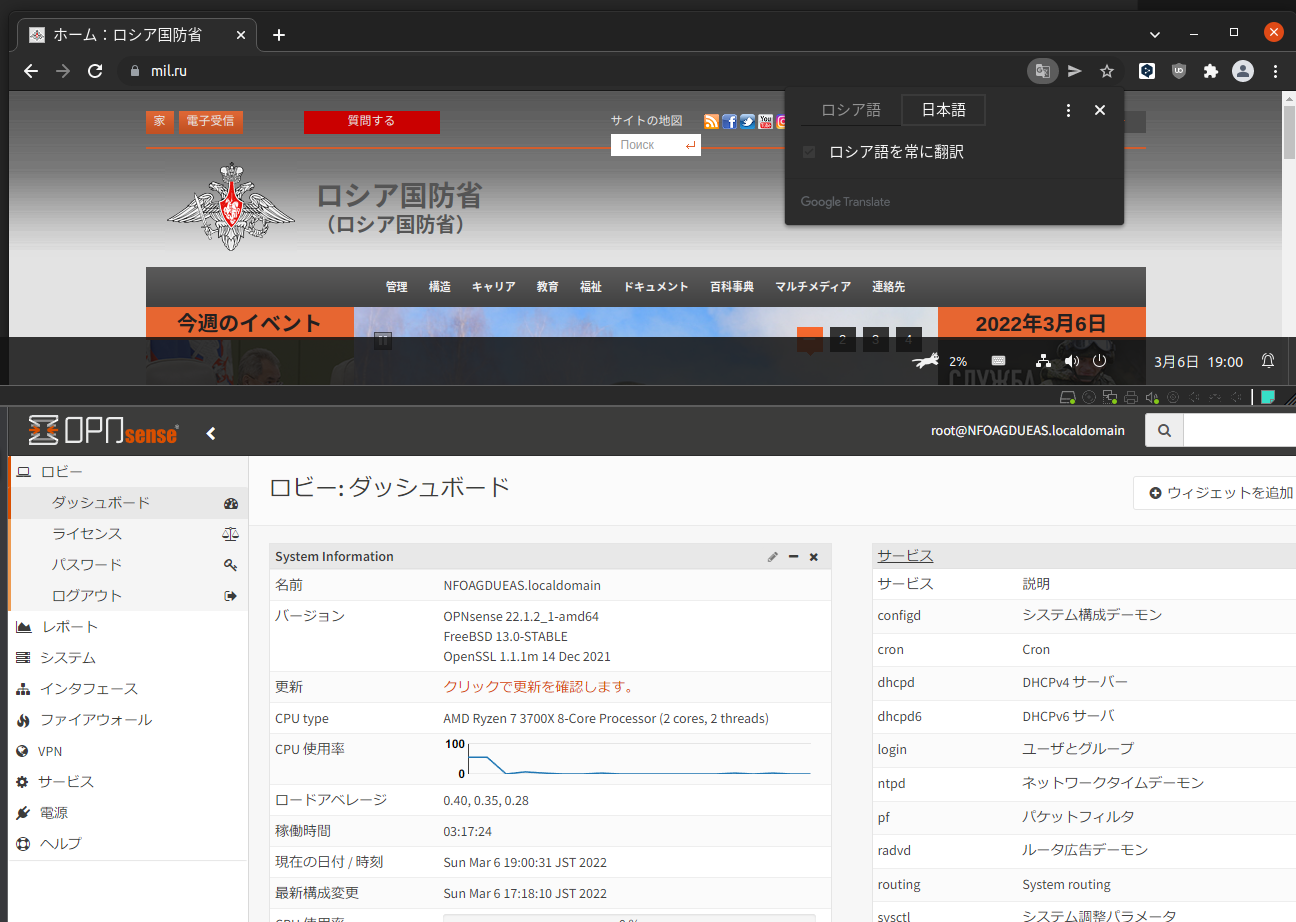Open ダッシュボード in the sidebar
The image size is (1296, 922).
128,503
